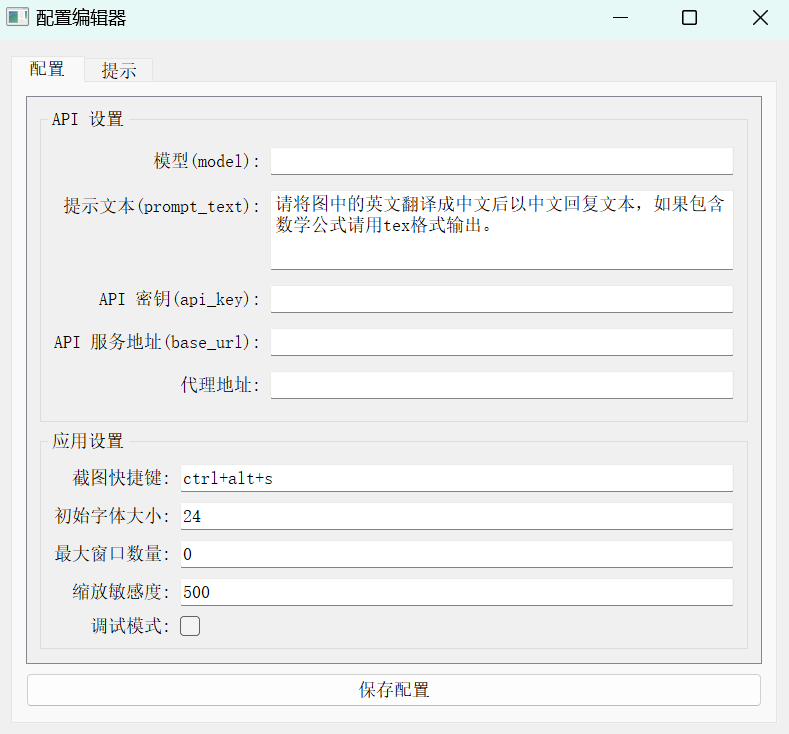Click the 应用设置 group title

pyautogui.click(x=88, y=441)
